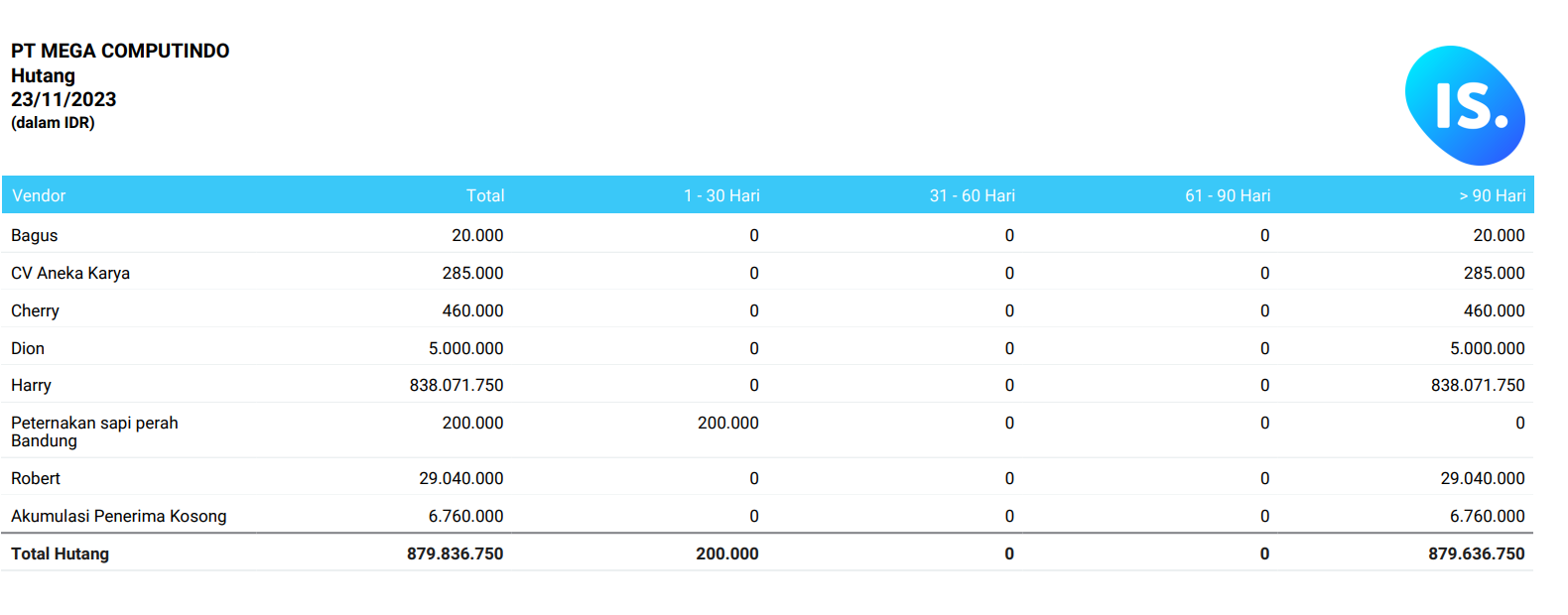This screenshot has height=615, width=1568.
Task: Click the IS. logo in the header
Action: (x=1465, y=105)
